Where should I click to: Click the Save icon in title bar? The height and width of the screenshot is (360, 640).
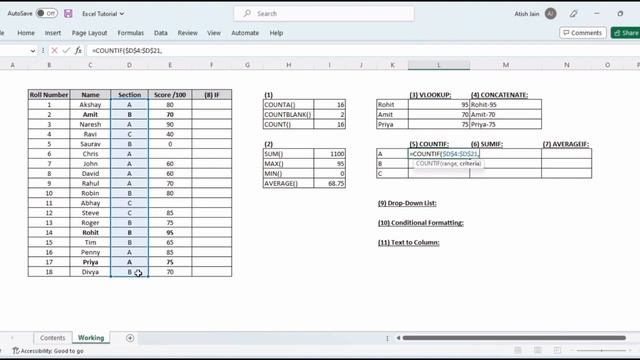point(68,13)
